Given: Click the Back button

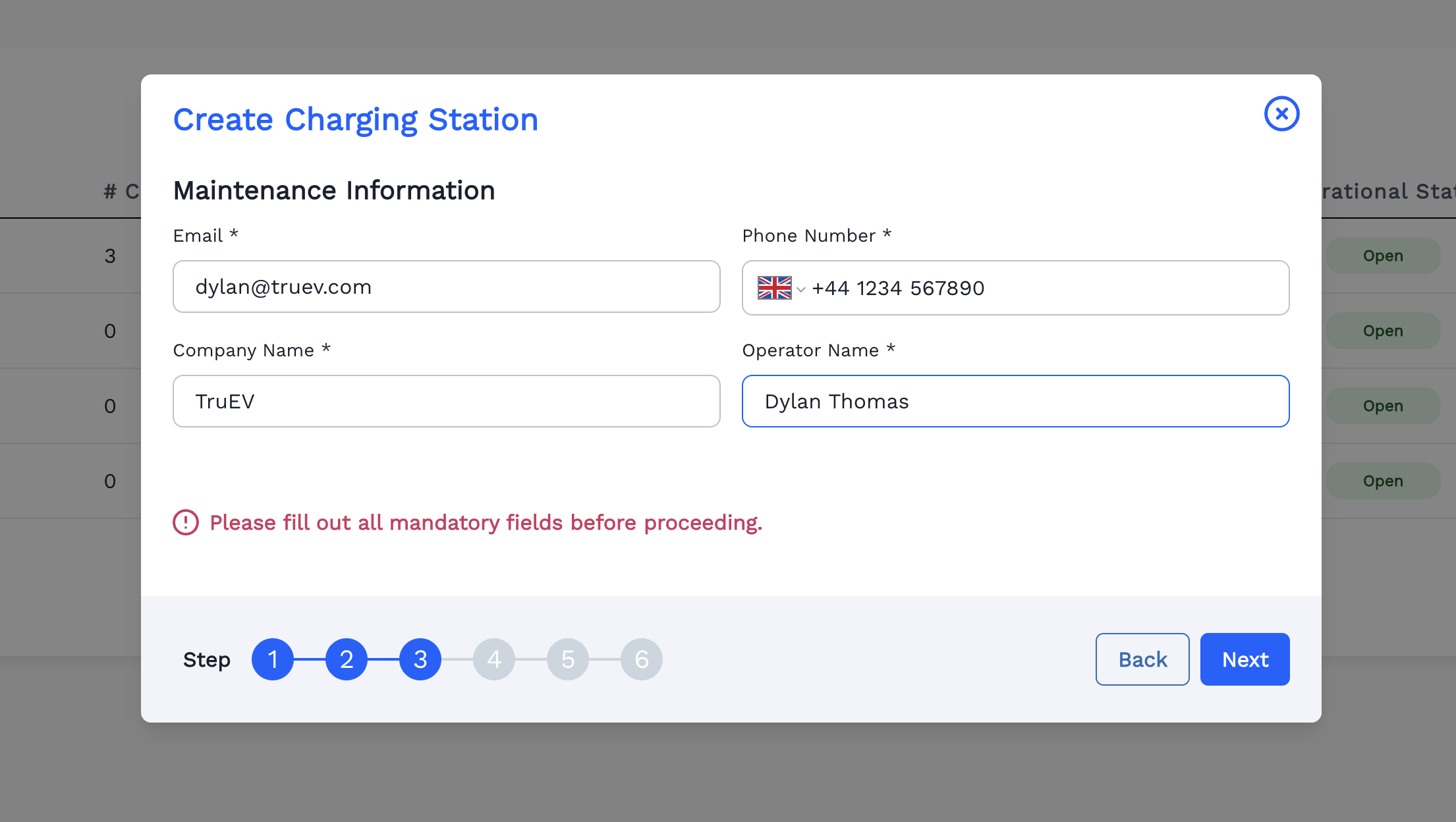Looking at the screenshot, I should click(1142, 659).
